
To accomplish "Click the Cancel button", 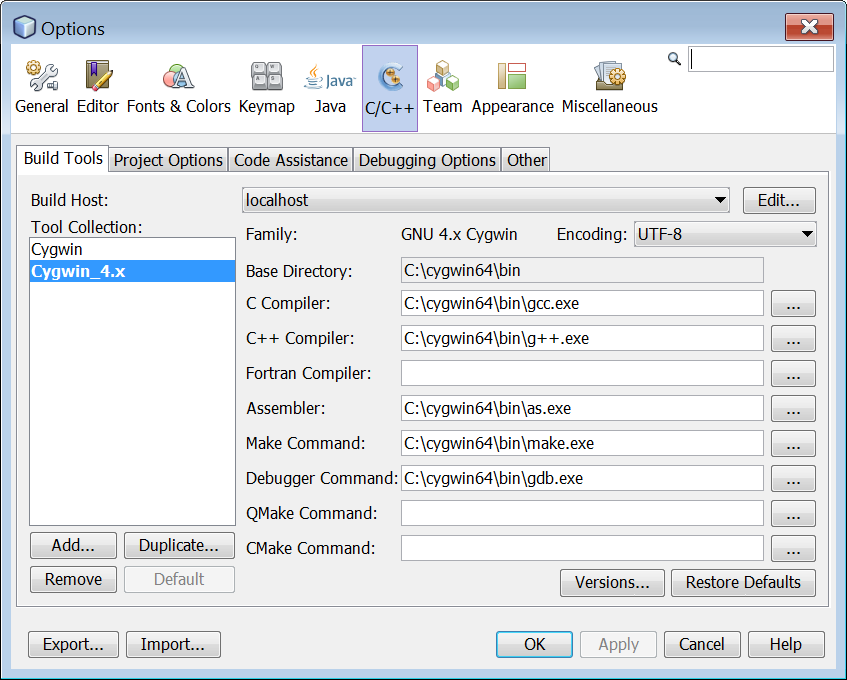I will pyautogui.click(x=702, y=644).
